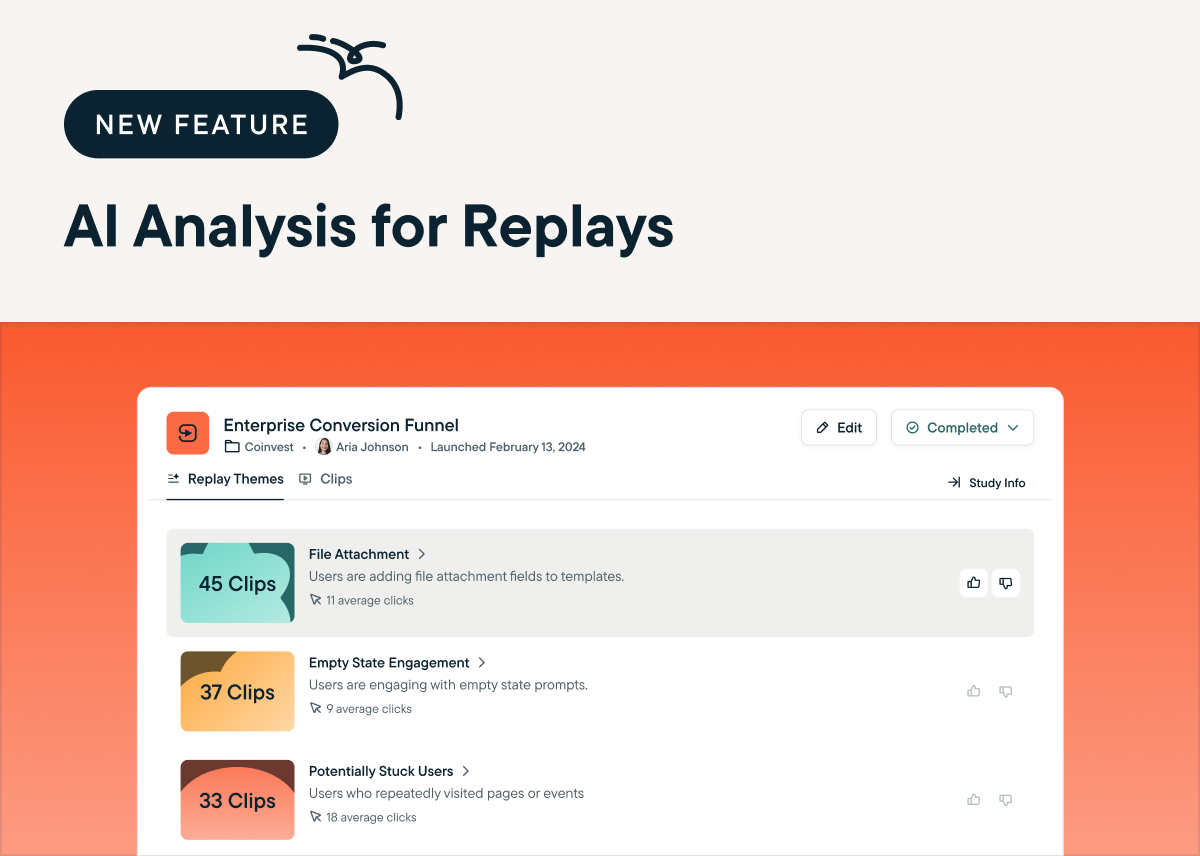Thumbs up the Potentially Stuck Users theme
This screenshot has width=1200, height=856.
tap(973, 800)
